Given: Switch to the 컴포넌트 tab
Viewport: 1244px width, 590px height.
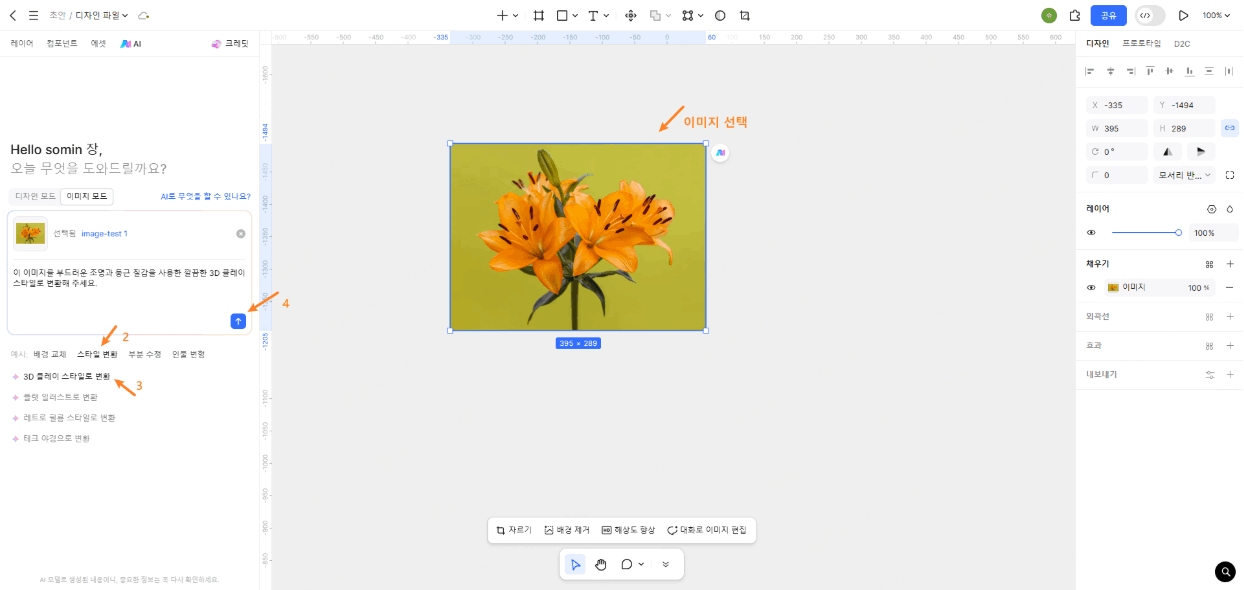Looking at the screenshot, I should click(x=62, y=44).
